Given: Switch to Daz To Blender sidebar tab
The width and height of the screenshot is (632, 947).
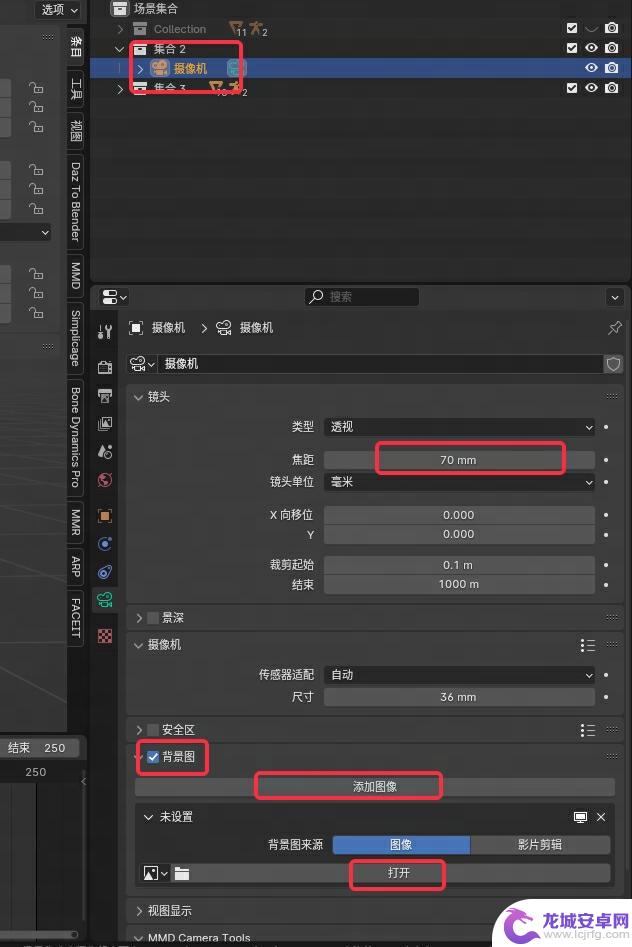Looking at the screenshot, I should [76, 202].
